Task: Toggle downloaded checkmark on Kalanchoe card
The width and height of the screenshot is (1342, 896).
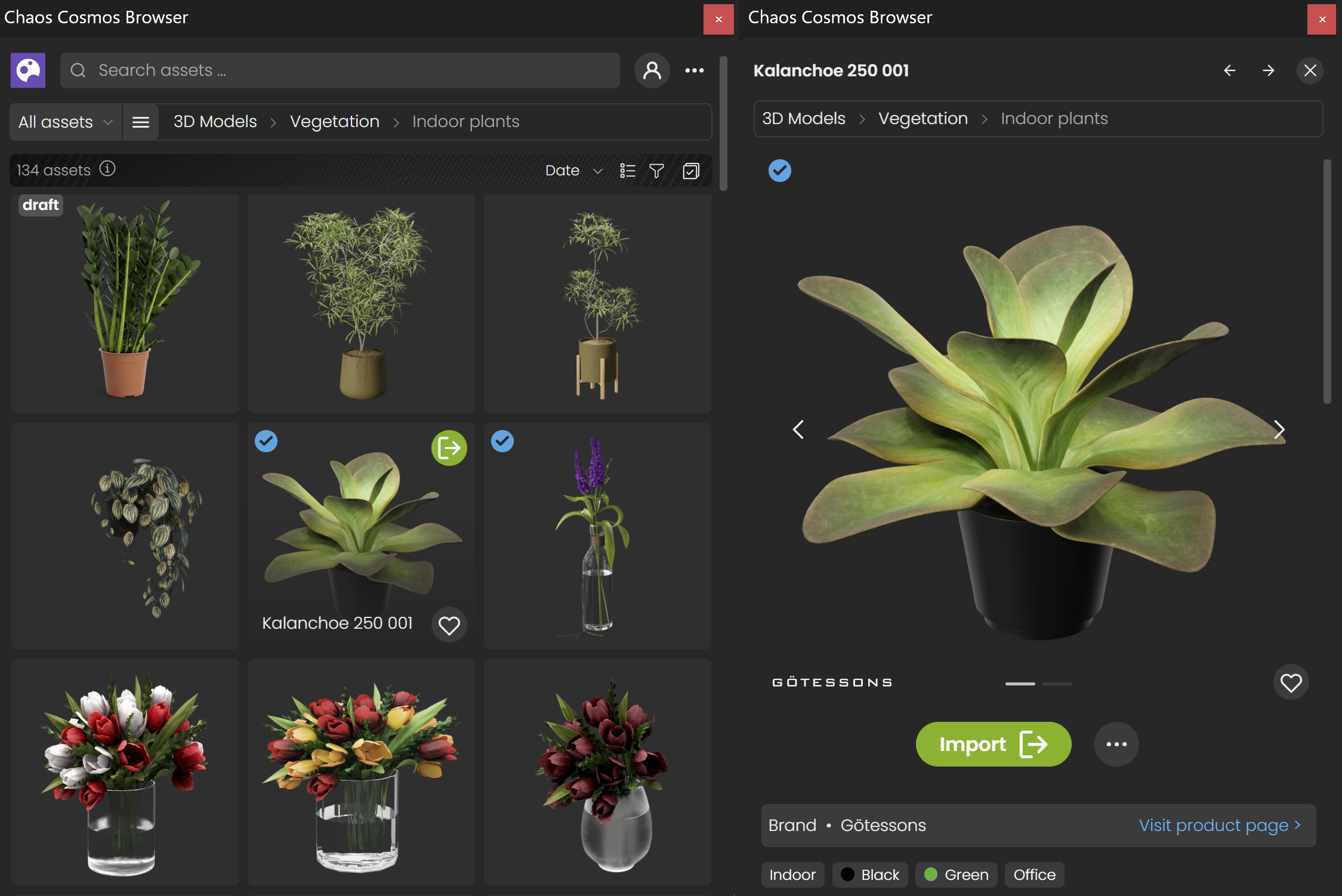Action: [x=266, y=441]
